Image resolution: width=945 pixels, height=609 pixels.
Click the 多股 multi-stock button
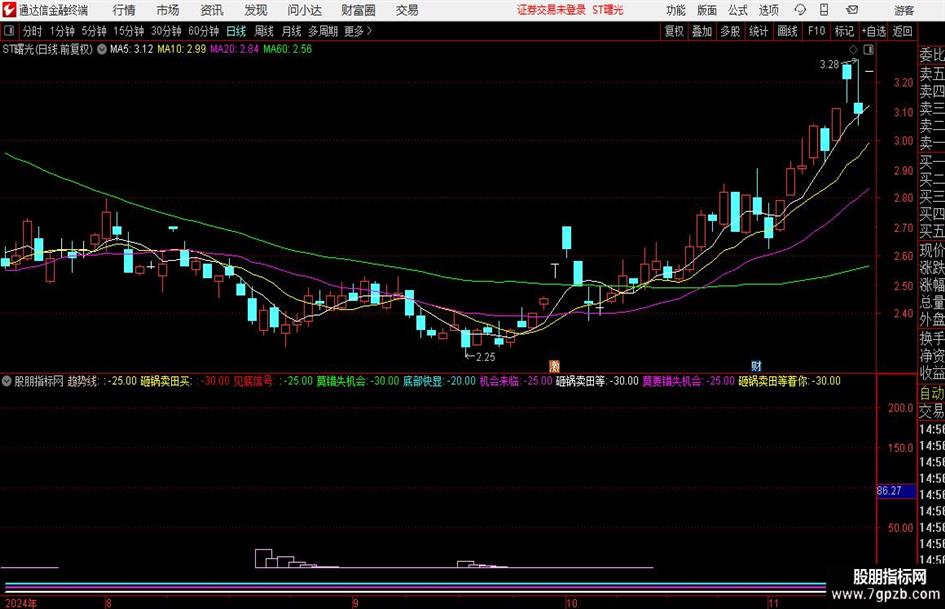tap(730, 31)
